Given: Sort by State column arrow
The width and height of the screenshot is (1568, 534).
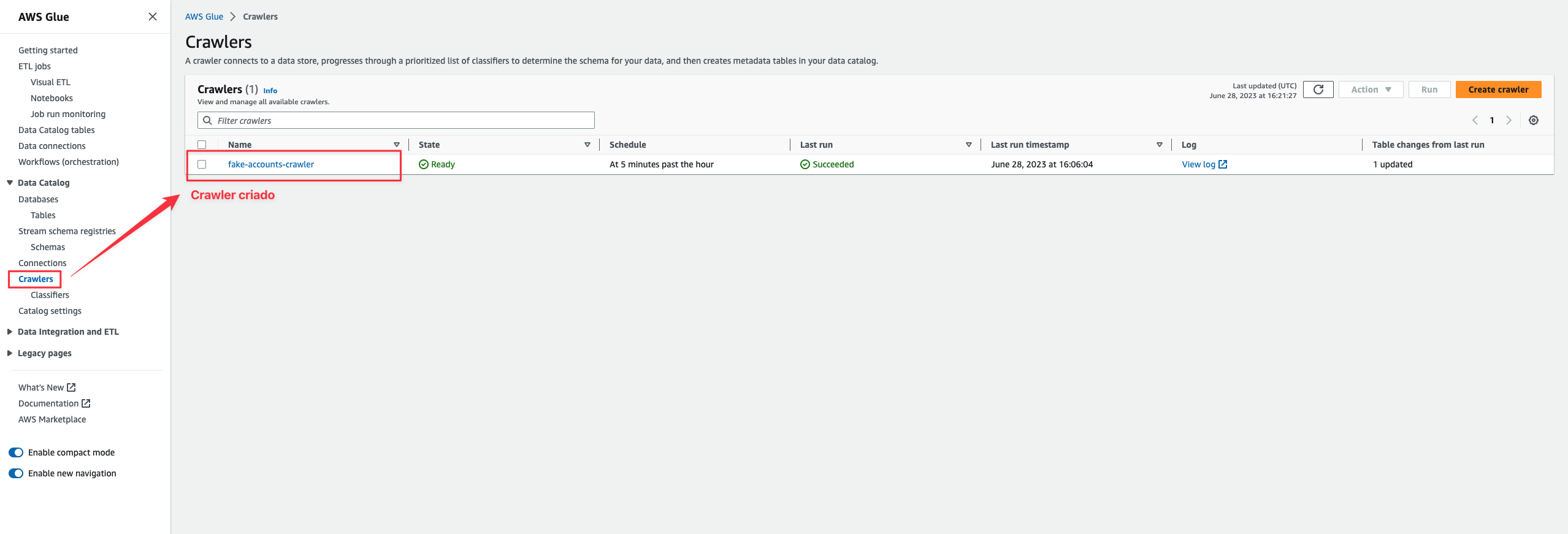Looking at the screenshot, I should [x=587, y=145].
